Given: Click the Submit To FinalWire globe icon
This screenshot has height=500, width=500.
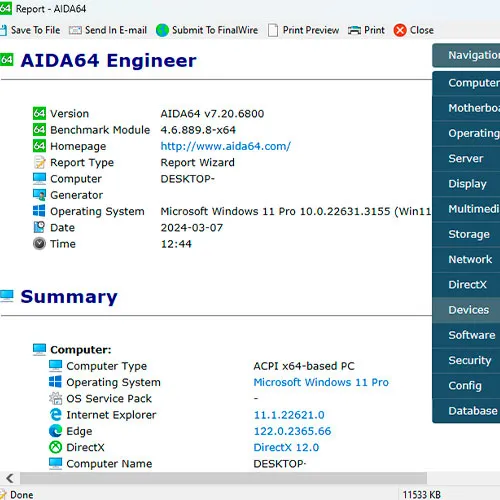Looking at the screenshot, I should pos(162,30).
